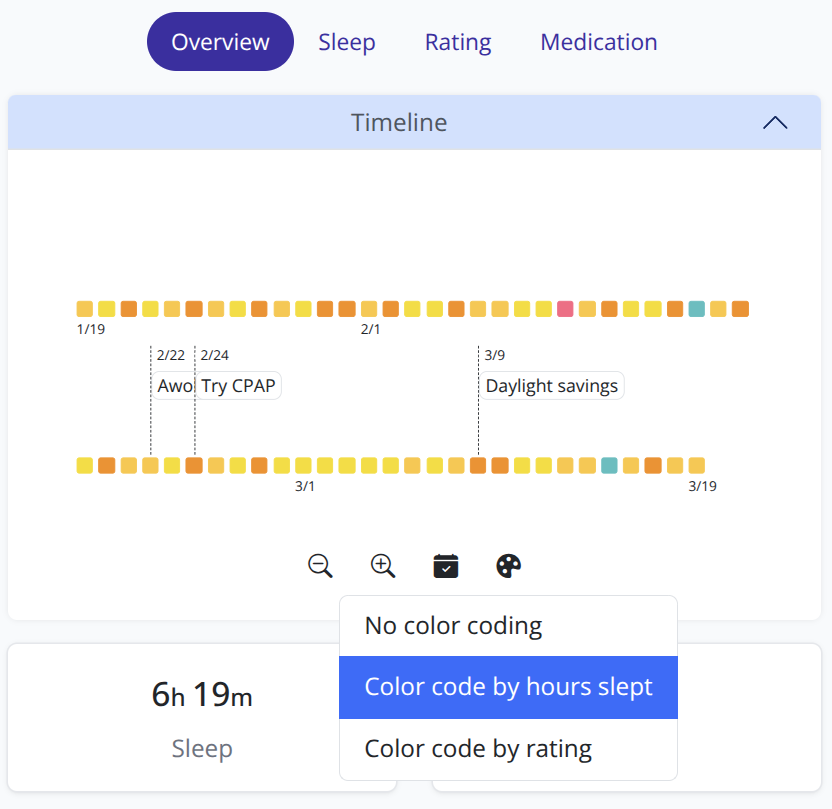Screen dimensions: 832x809
Task: Collapse the Timeline panel chevron
Action: tap(775, 123)
